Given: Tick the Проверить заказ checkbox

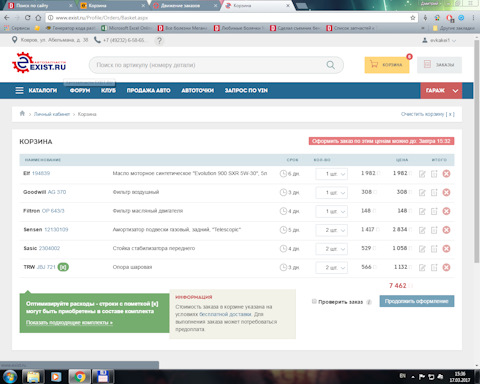Looking at the screenshot, I should tap(314, 301).
